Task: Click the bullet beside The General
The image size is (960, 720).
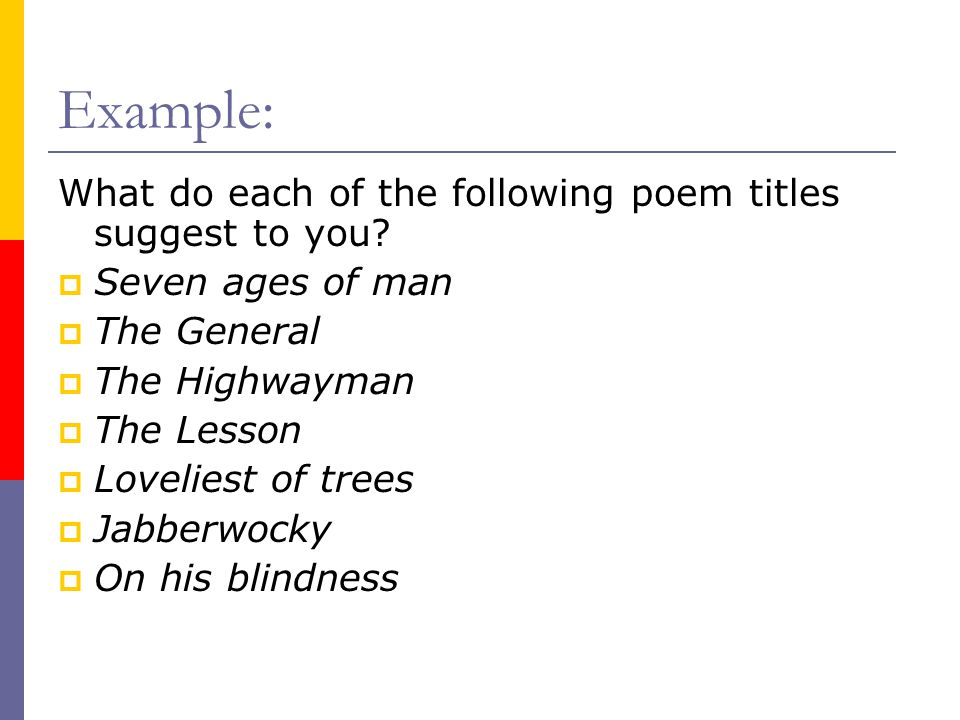Action: coord(70,334)
